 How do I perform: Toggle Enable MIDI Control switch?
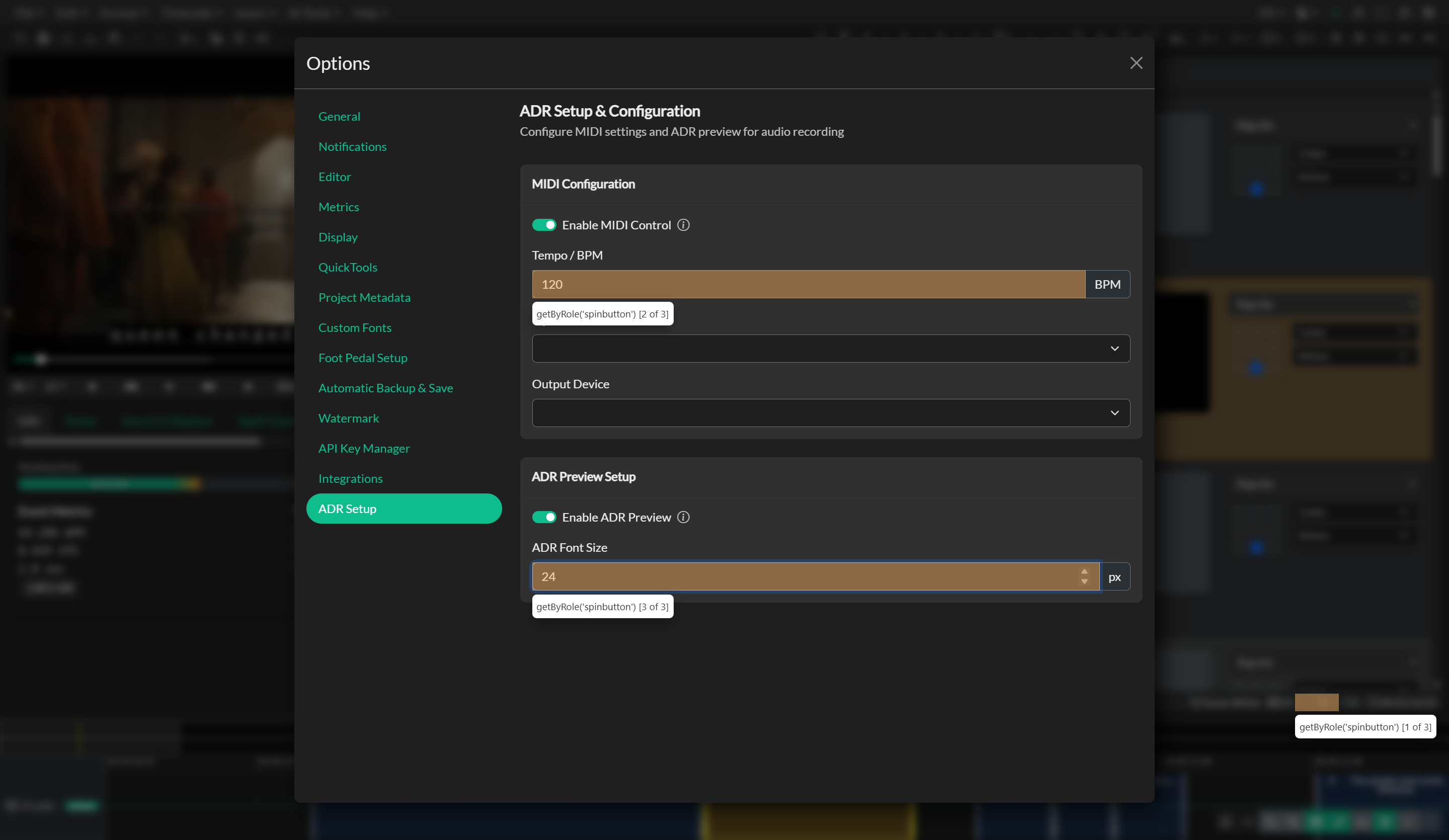543,225
